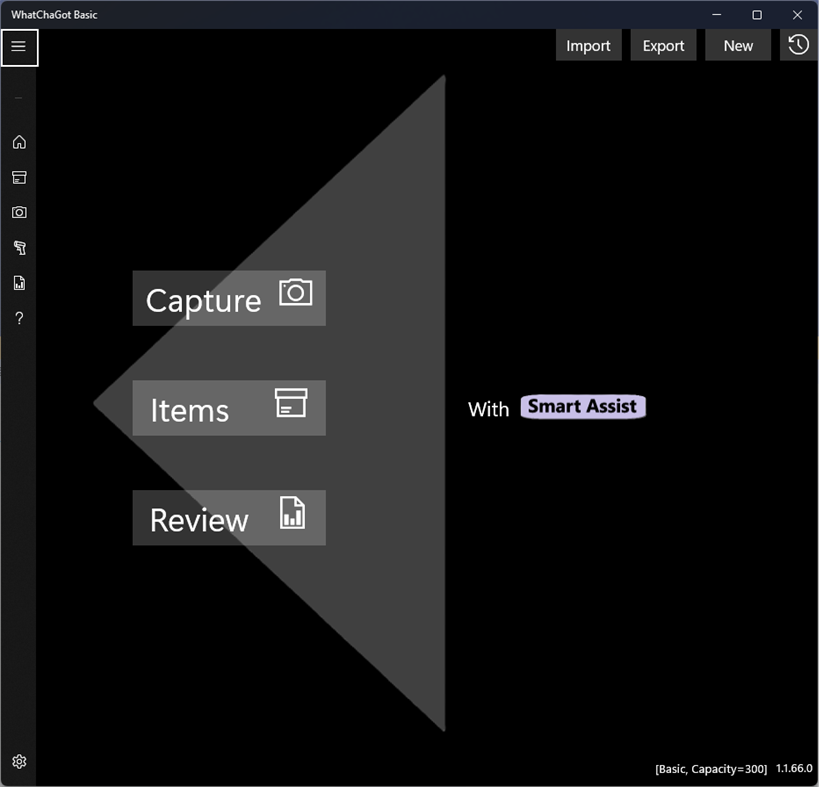The height and width of the screenshot is (787, 819).
Task: Open Settings gear in the sidebar
Action: (x=19, y=761)
